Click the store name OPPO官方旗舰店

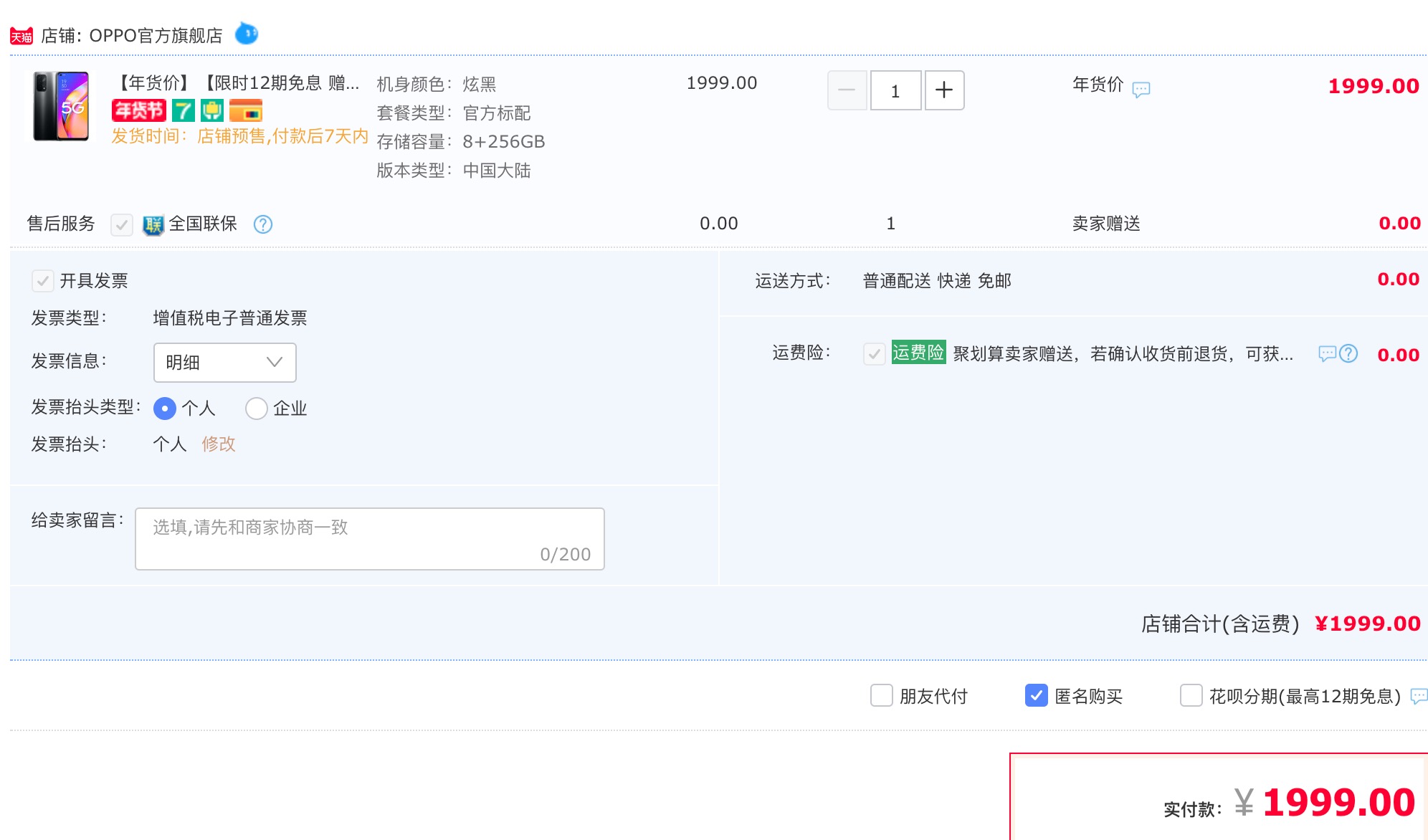(156, 36)
